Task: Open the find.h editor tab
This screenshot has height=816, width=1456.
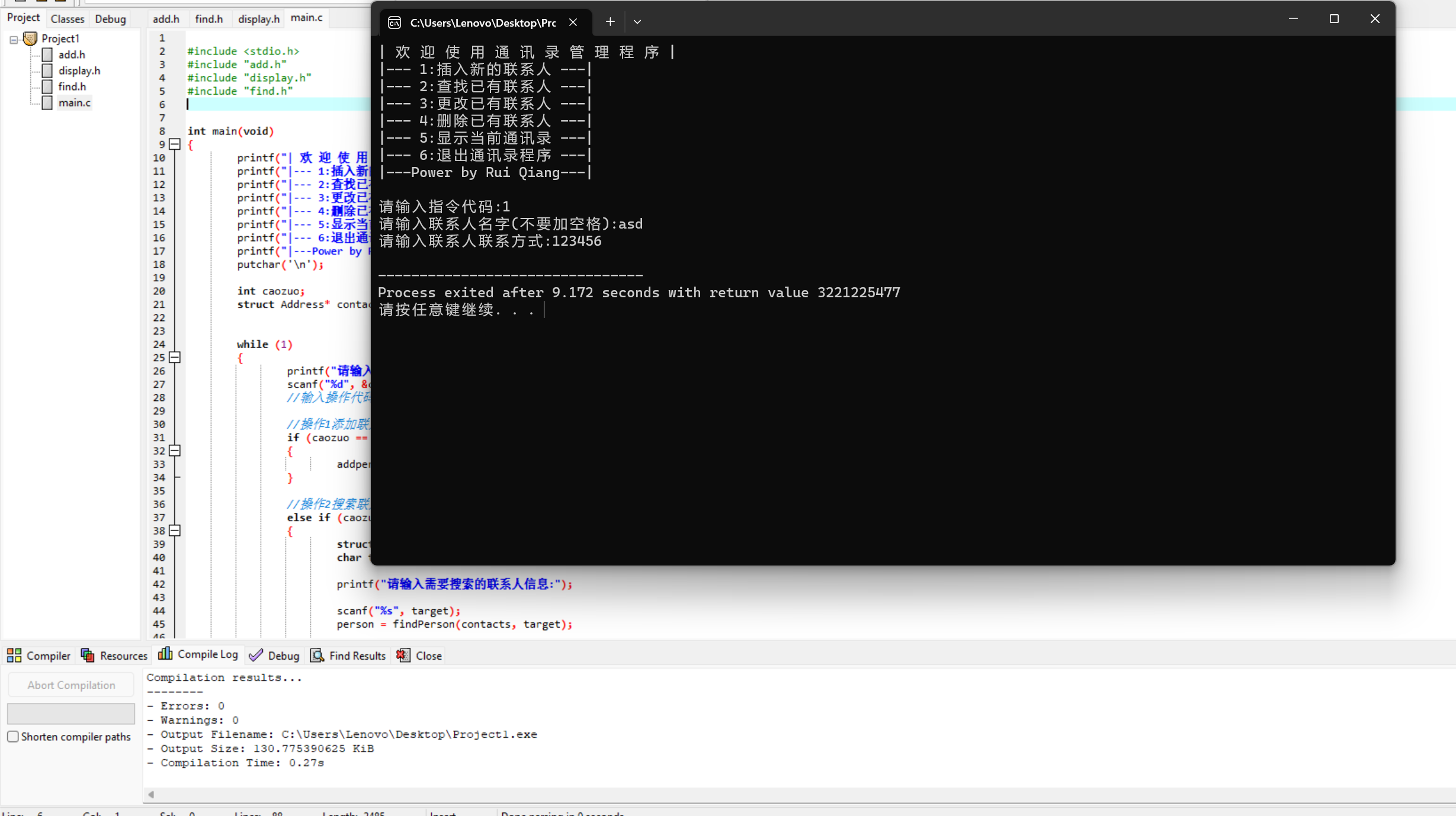Action: click(209, 19)
